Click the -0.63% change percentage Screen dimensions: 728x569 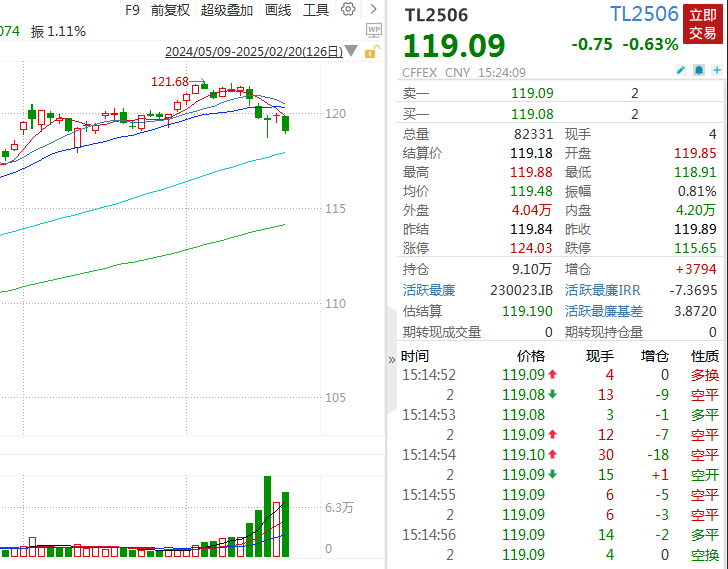point(650,45)
